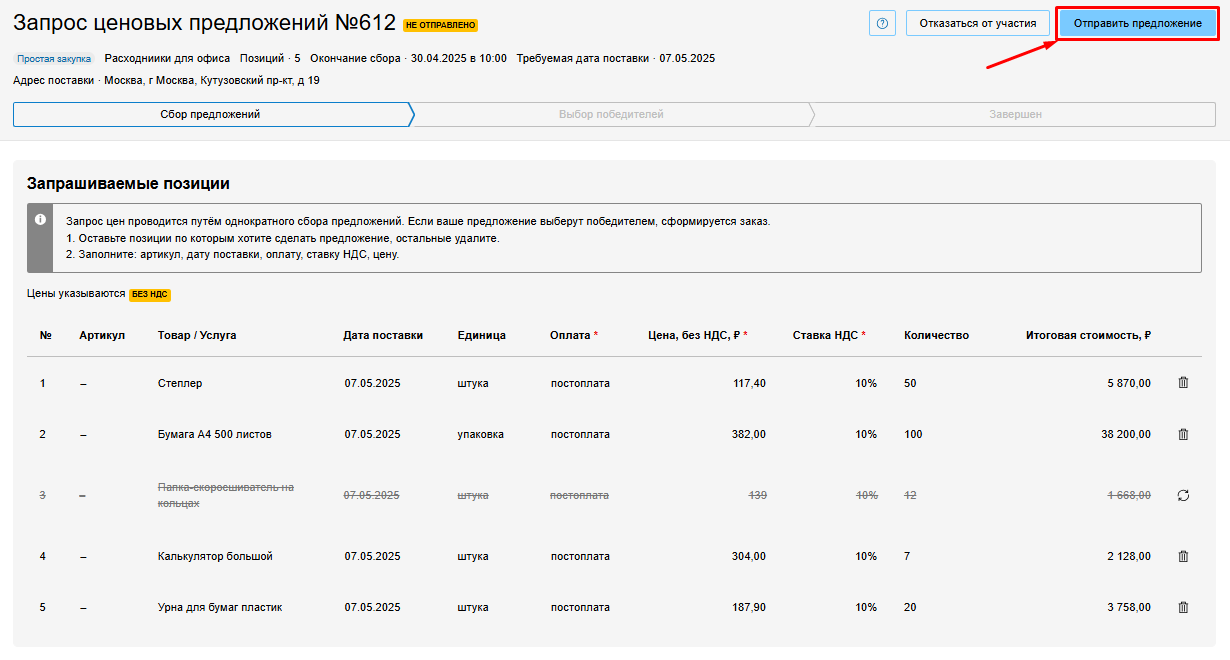Delete the Урна для бумаг пластик row

(x=1183, y=607)
